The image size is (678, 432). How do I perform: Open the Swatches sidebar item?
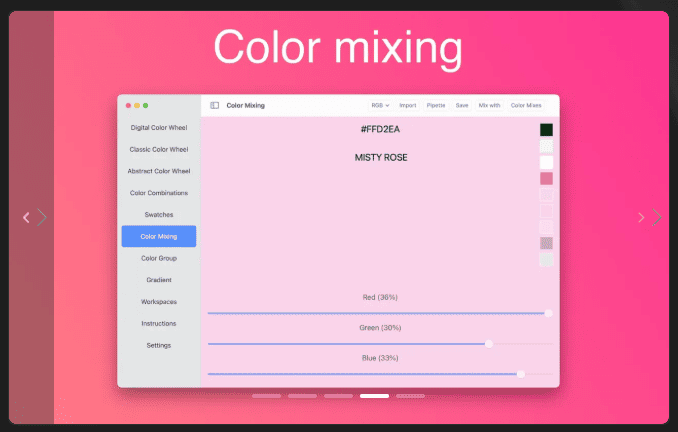click(x=159, y=214)
